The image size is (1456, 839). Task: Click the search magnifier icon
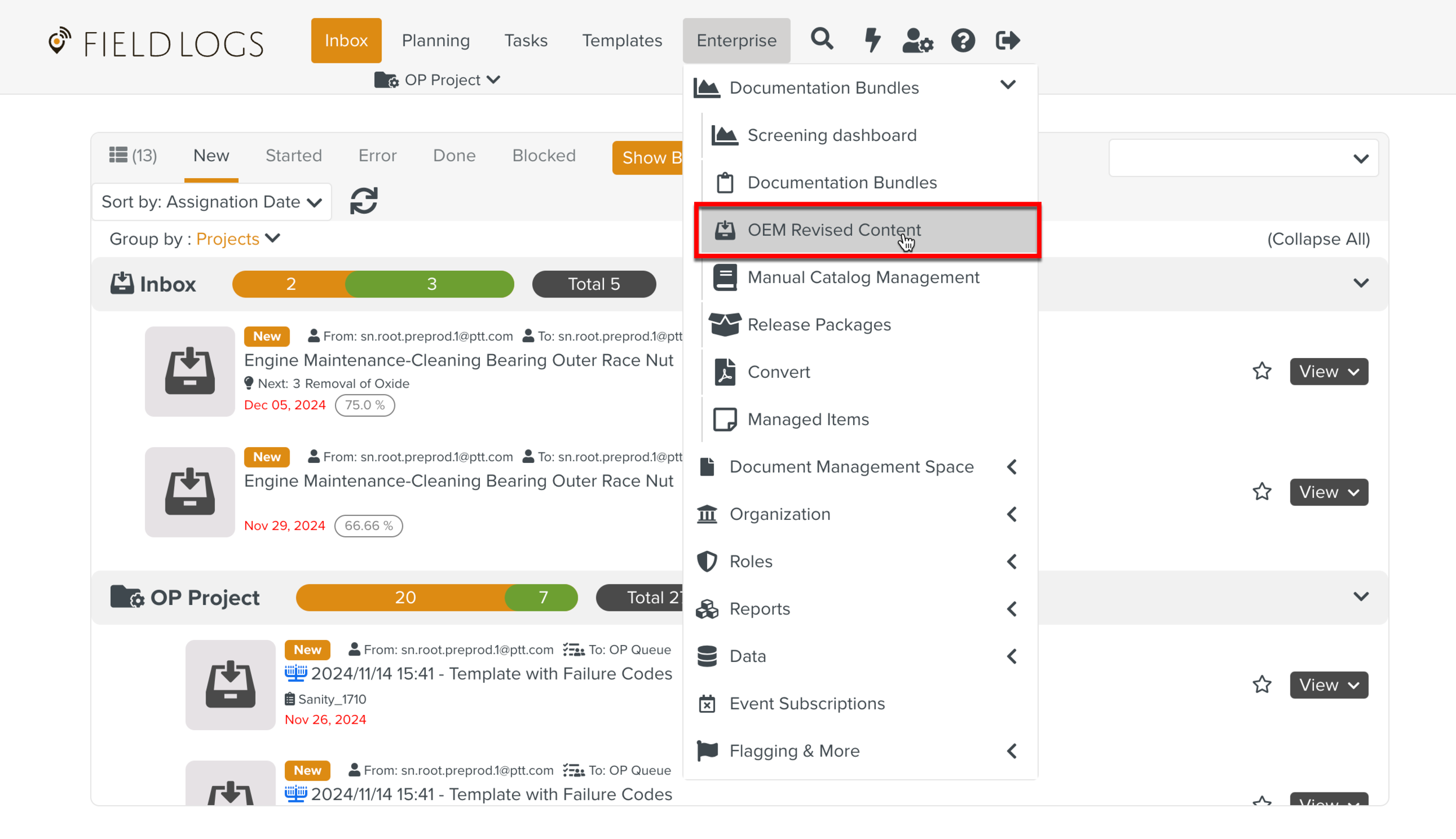[x=822, y=40]
